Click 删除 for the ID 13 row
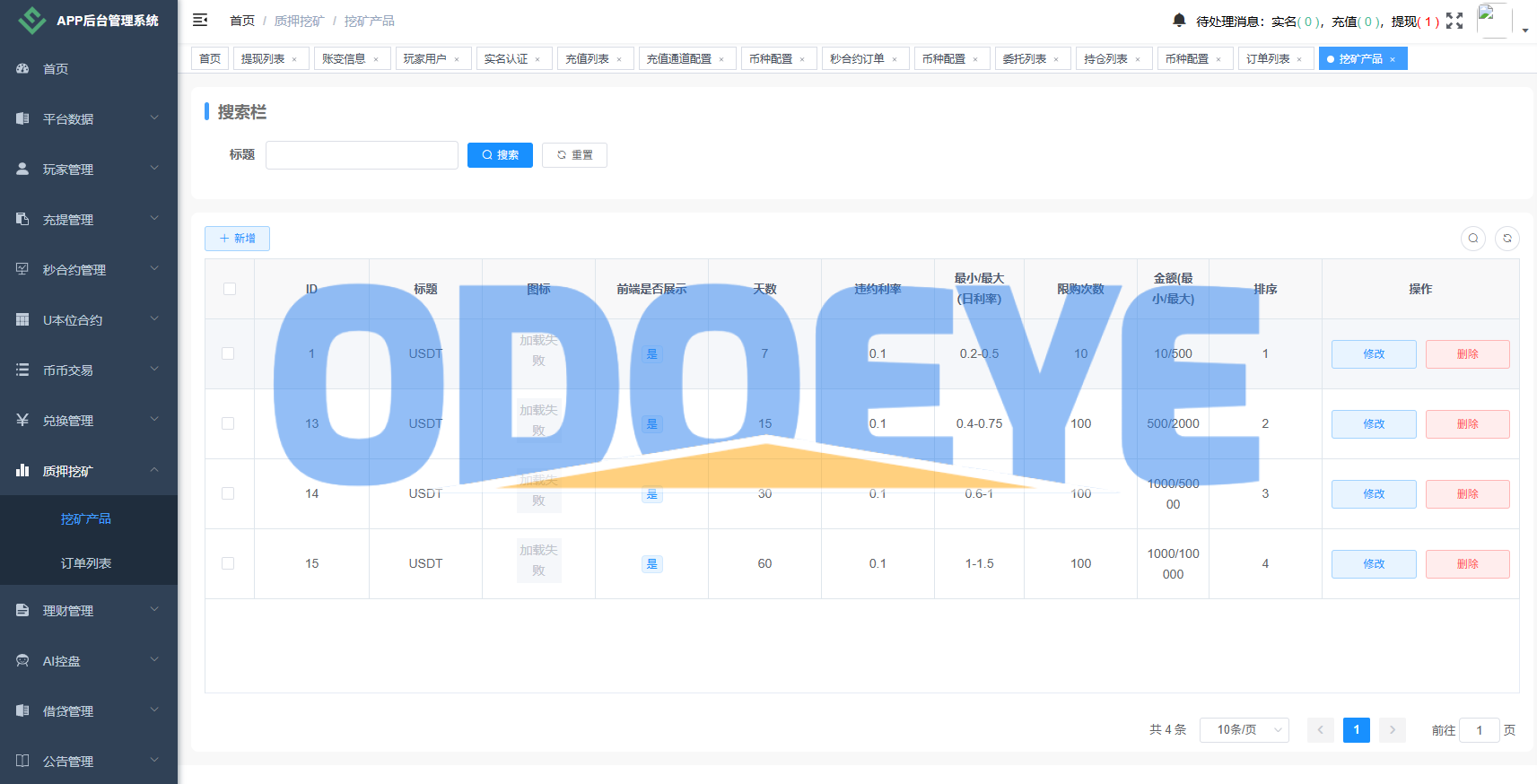The image size is (1537, 784). (1468, 424)
